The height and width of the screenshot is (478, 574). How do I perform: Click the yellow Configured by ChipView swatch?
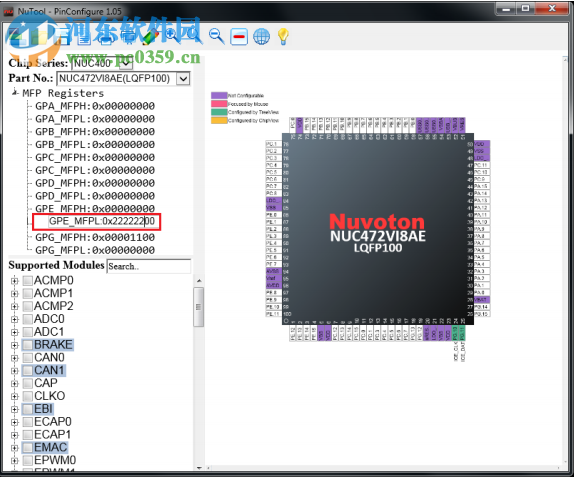219,120
